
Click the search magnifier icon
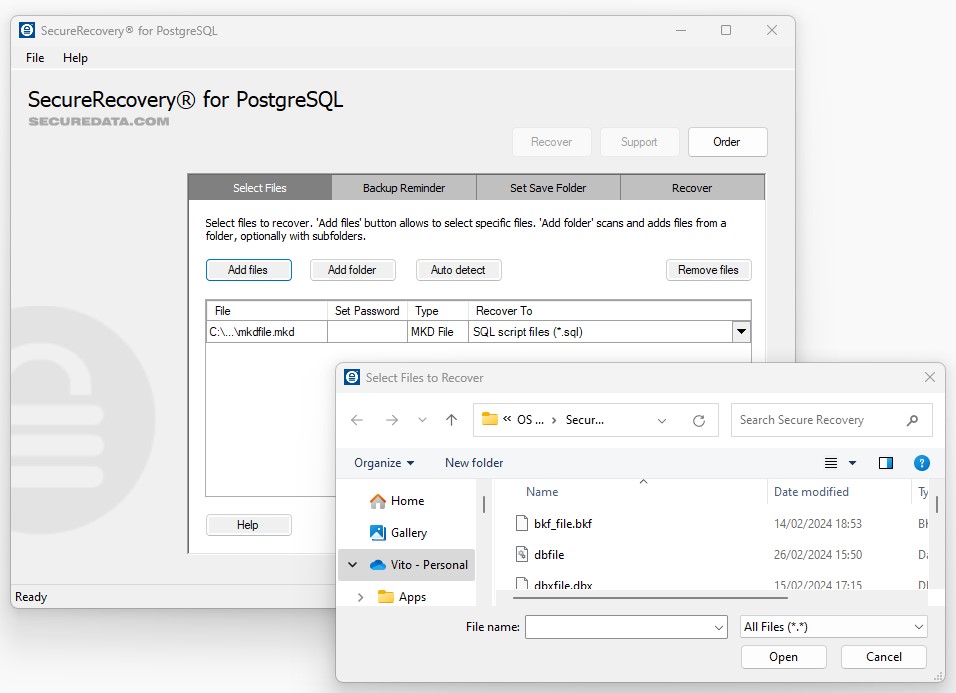(912, 421)
